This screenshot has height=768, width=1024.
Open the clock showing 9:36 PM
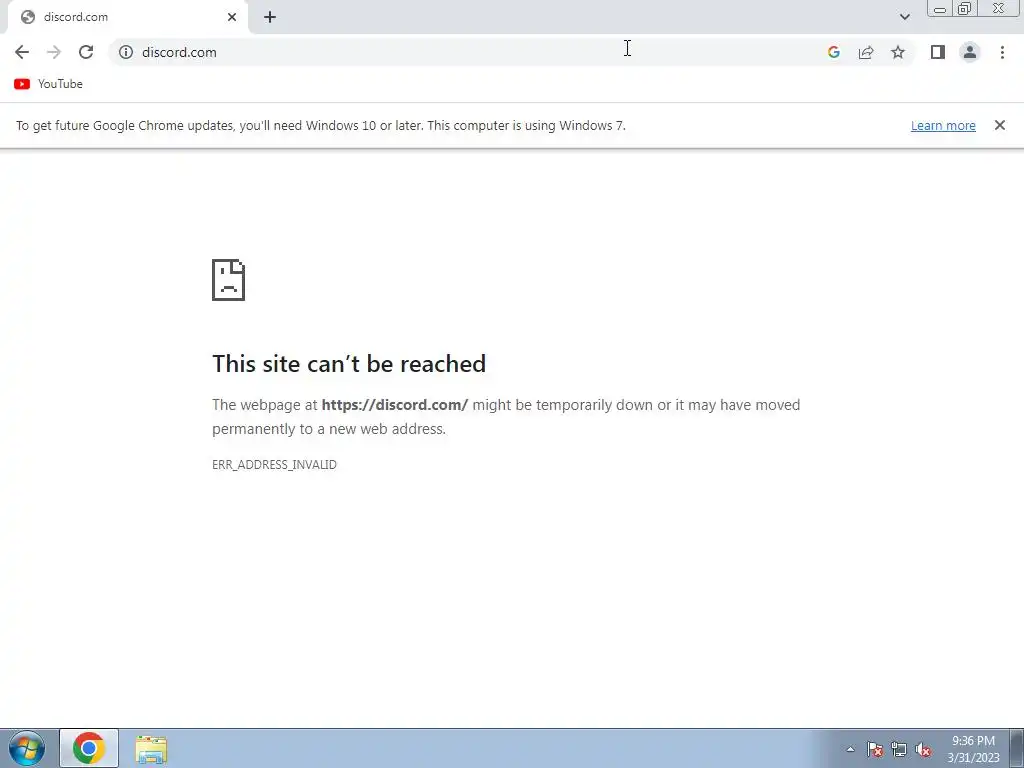tap(973, 749)
